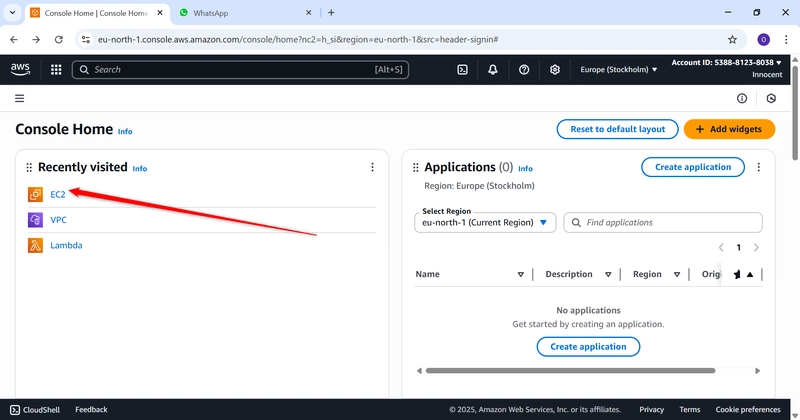Viewport: 800px width, 420px height.
Task: Open the help question mark menu
Action: [524, 69]
